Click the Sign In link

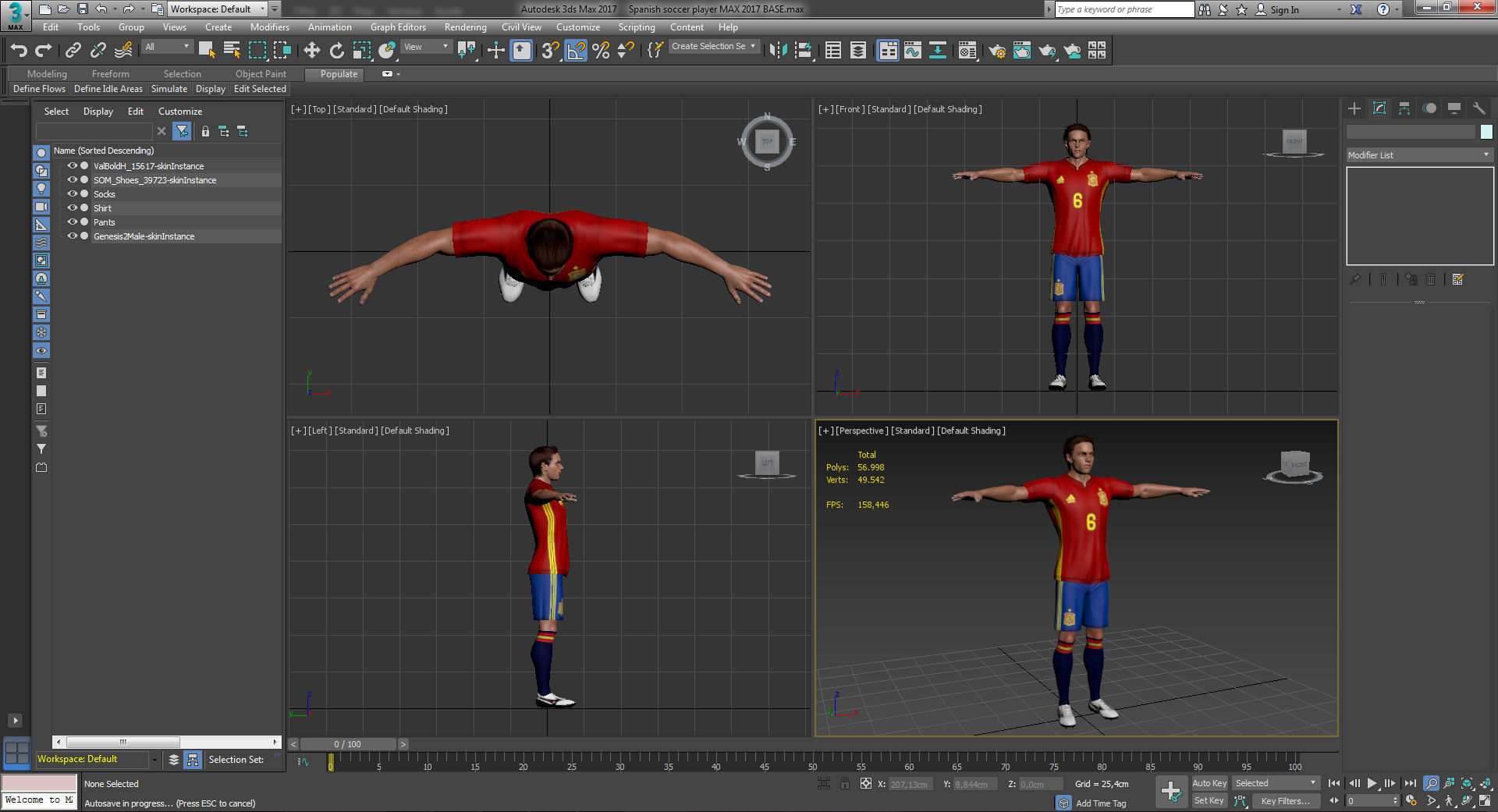1284,9
